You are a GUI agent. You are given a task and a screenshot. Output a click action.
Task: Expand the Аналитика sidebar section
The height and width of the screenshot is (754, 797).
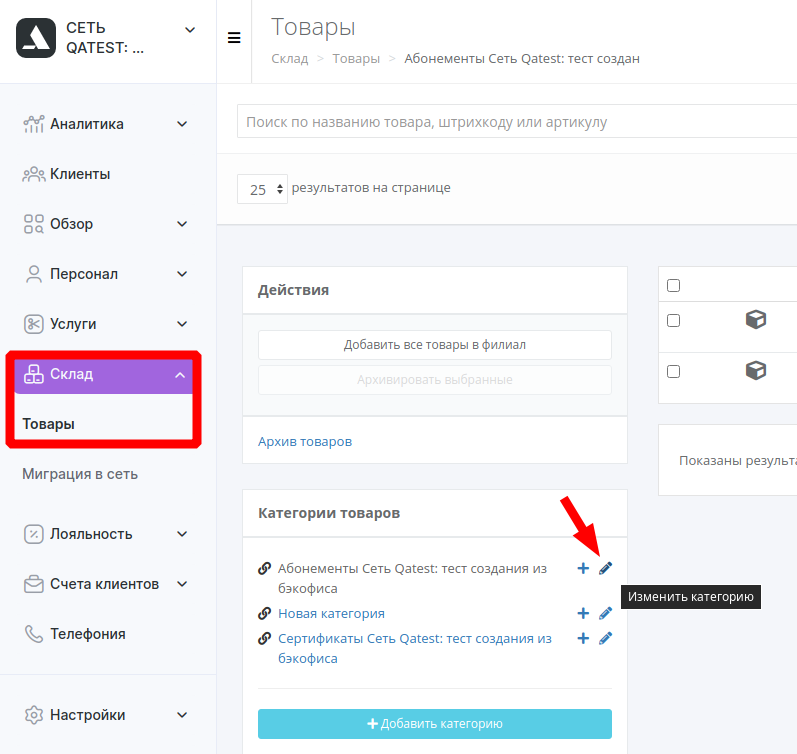coord(106,124)
